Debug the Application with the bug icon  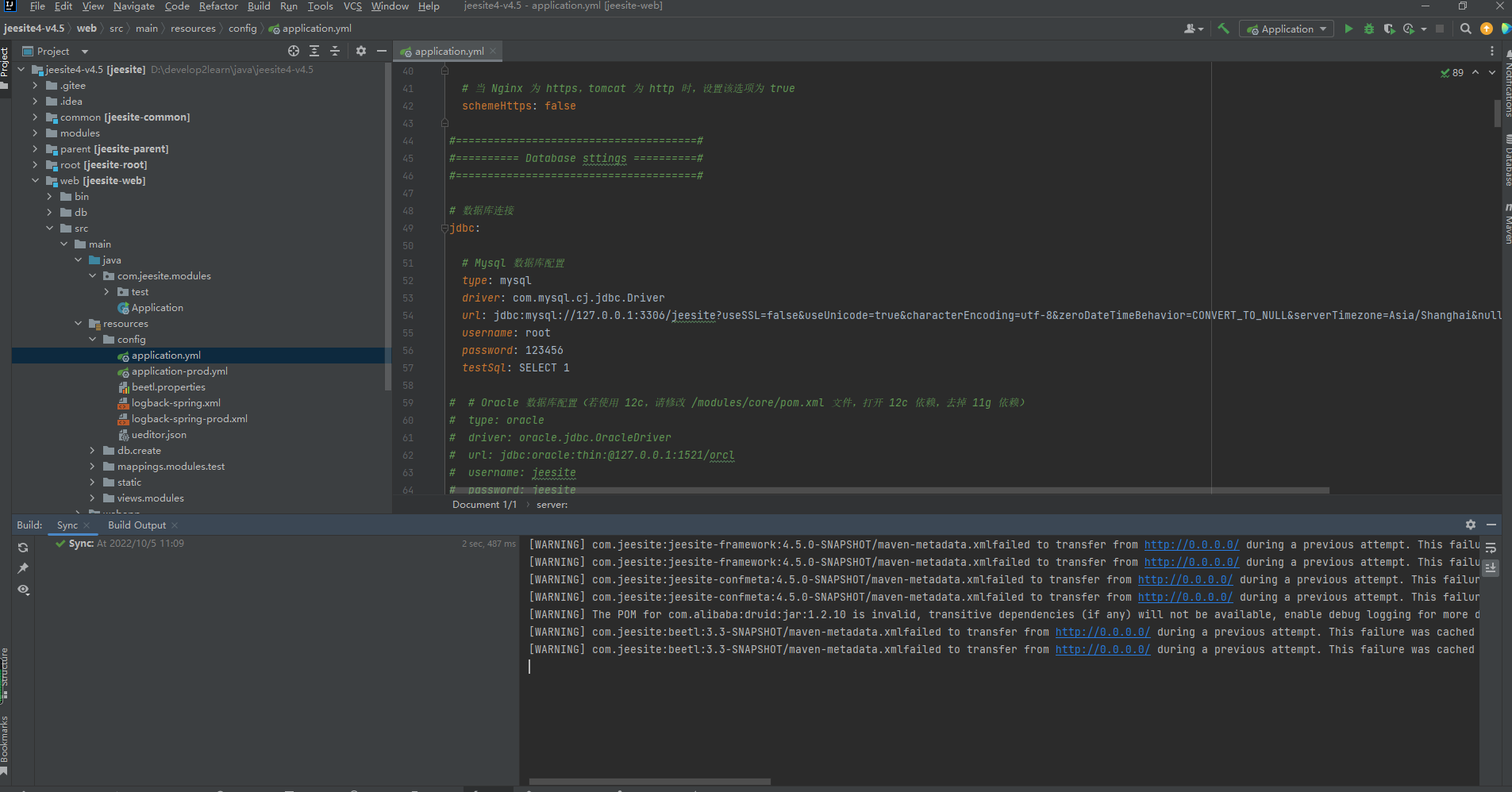pyautogui.click(x=1368, y=29)
